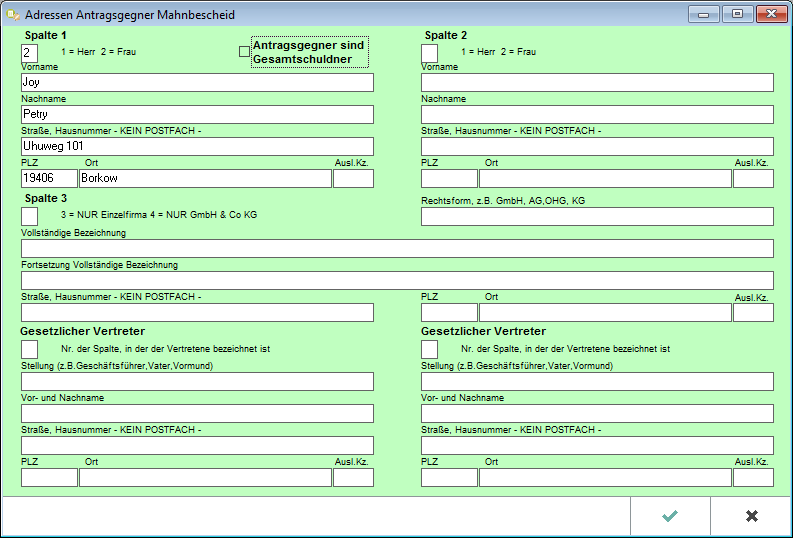The width and height of the screenshot is (793, 538).
Task: Click Spalte 1 PLZ field 19406
Action: point(49,178)
